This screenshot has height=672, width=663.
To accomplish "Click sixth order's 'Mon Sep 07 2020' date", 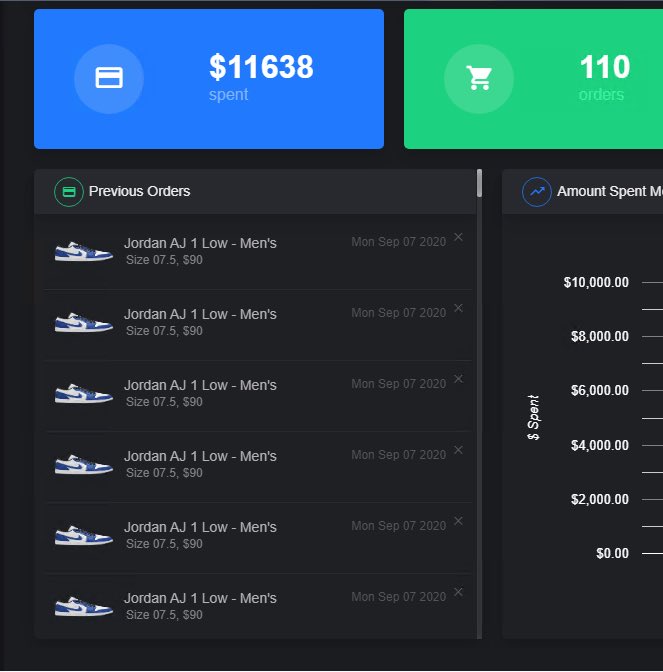I will [399, 597].
